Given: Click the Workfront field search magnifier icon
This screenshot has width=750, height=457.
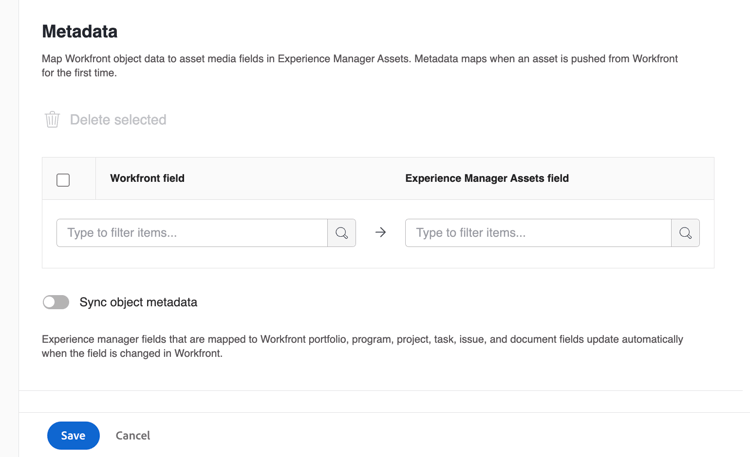Looking at the screenshot, I should point(342,233).
